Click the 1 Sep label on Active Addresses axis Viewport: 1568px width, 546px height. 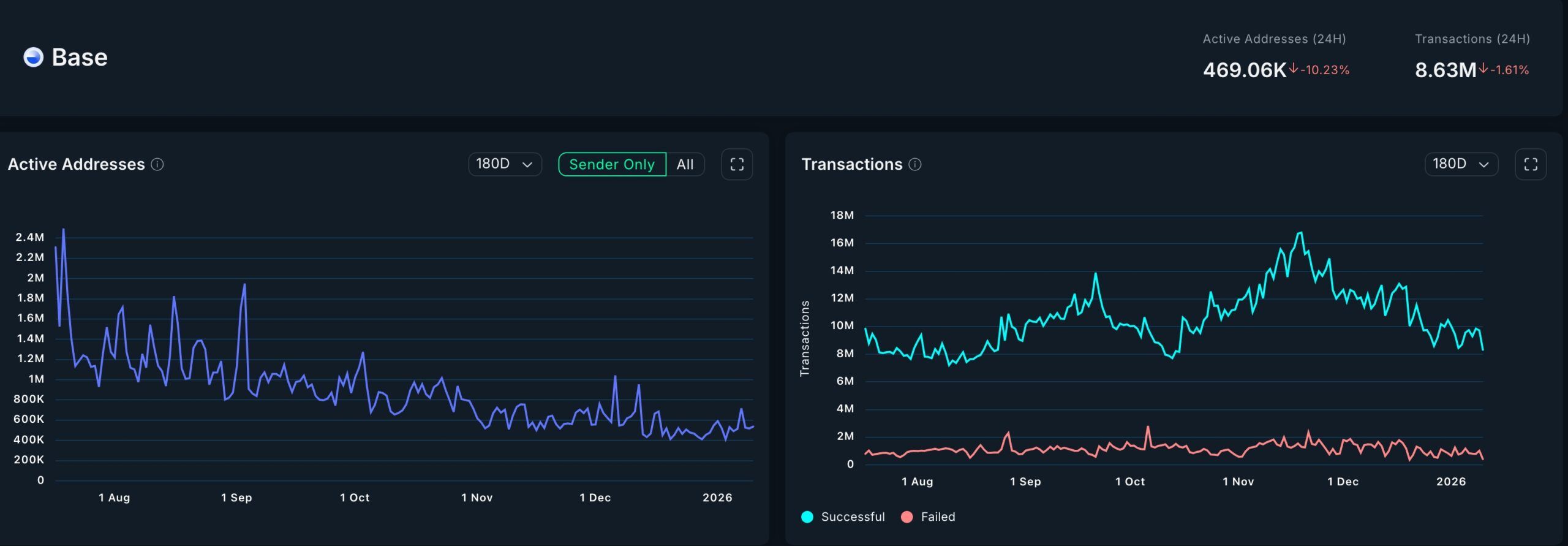click(236, 498)
